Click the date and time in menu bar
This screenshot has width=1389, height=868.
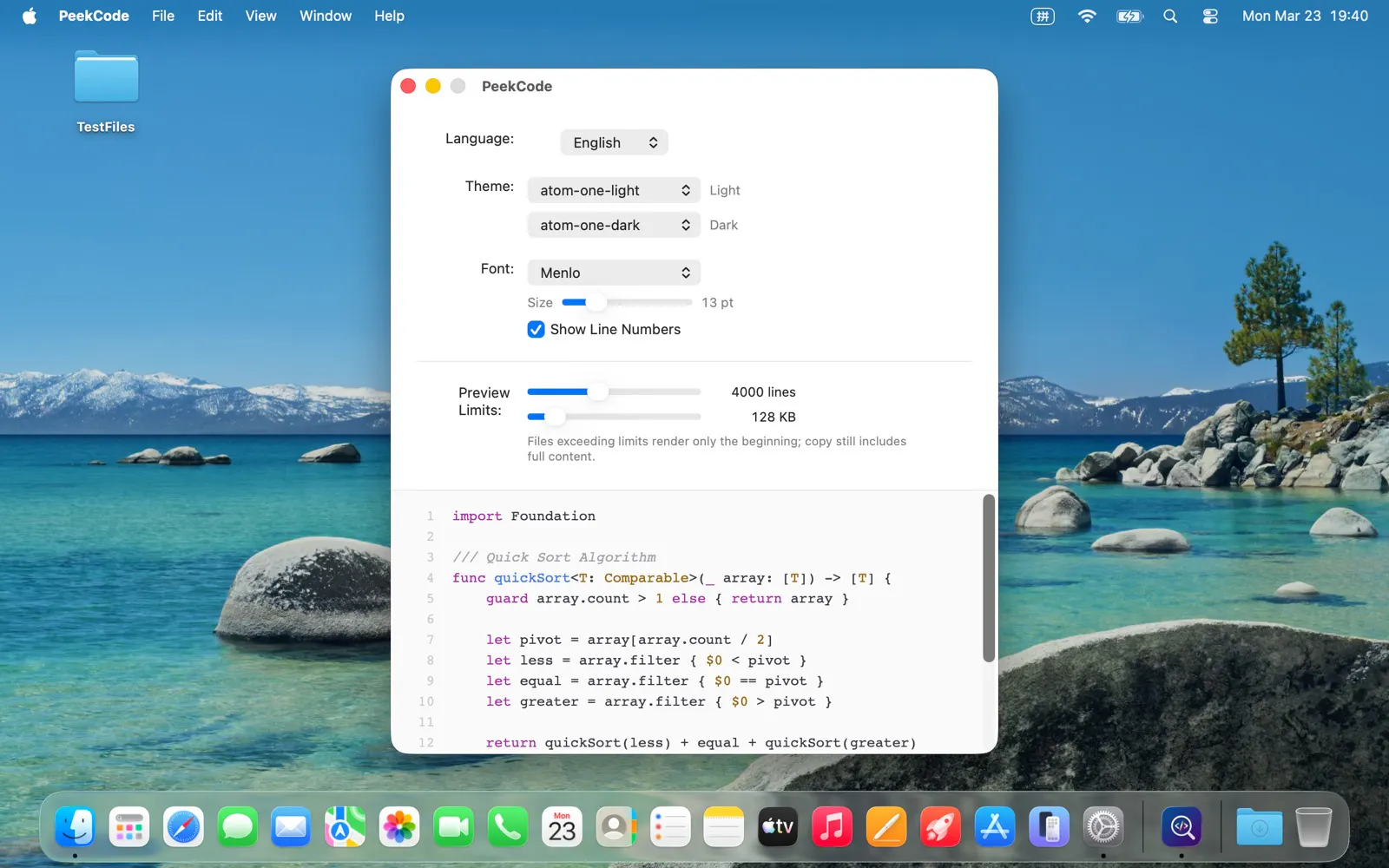tap(1305, 16)
